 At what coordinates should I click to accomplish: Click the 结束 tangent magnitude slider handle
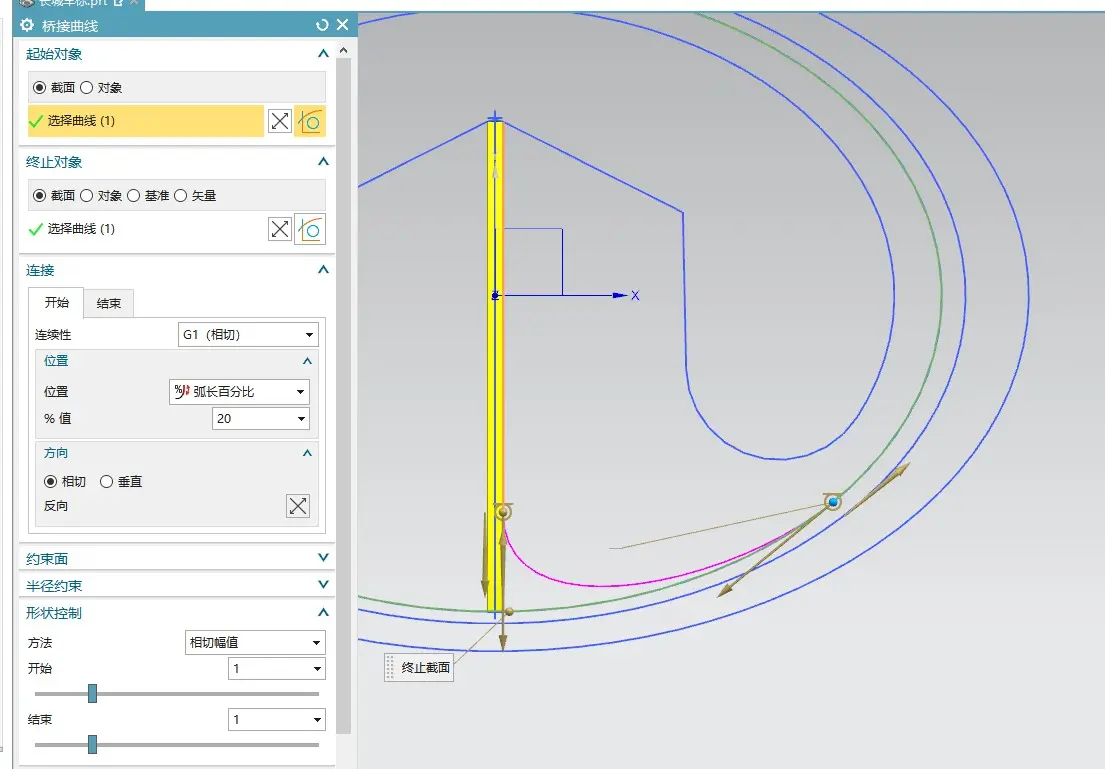pos(92,744)
